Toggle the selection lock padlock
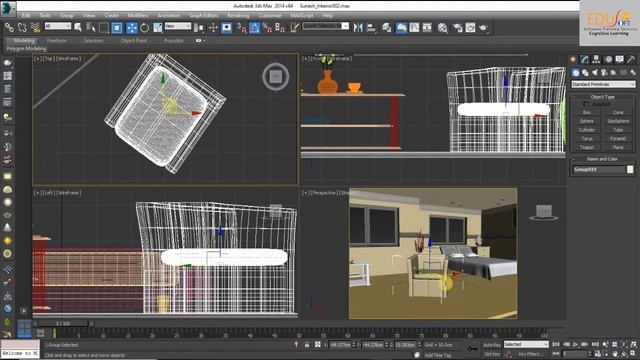The image size is (640, 360). tap(307, 345)
